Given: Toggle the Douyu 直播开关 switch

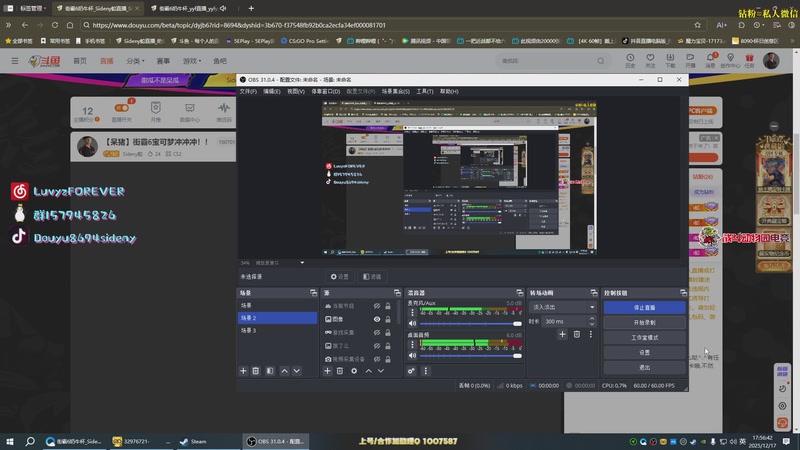Looking at the screenshot, I should click(x=121, y=108).
